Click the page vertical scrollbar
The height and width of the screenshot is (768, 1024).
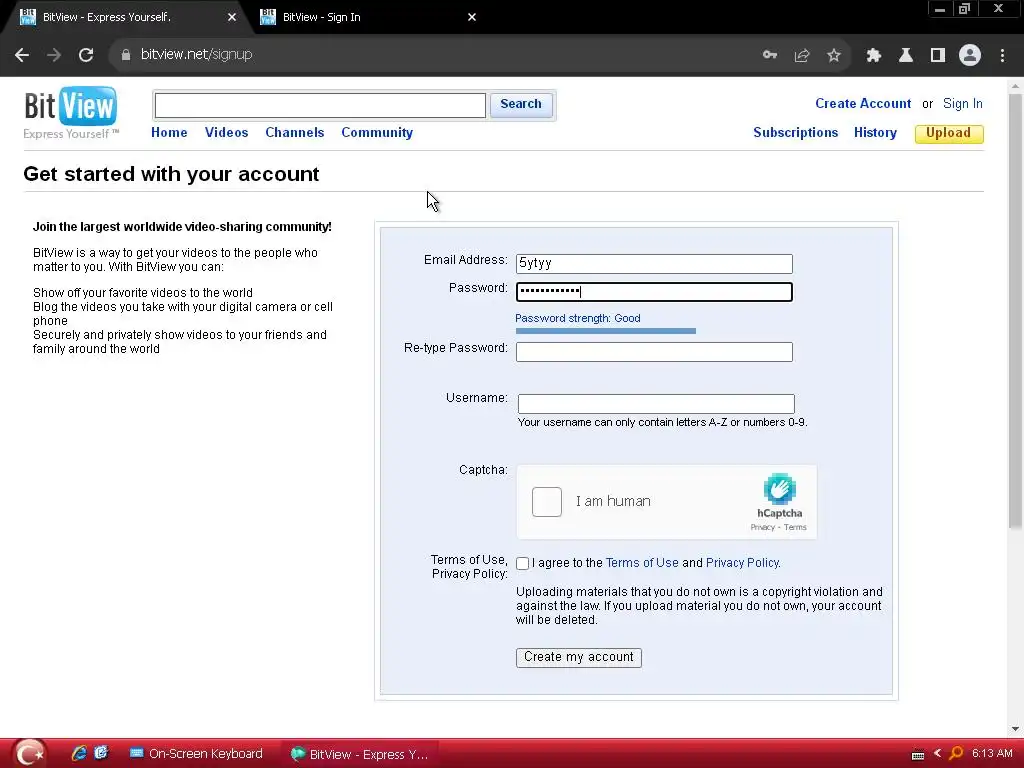click(x=1015, y=310)
